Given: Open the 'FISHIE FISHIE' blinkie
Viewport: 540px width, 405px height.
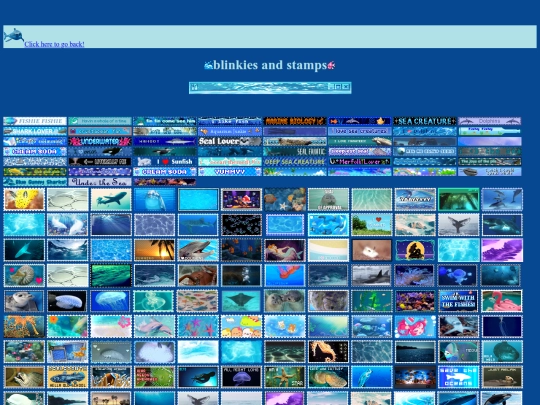Looking at the screenshot, I should [35, 121].
